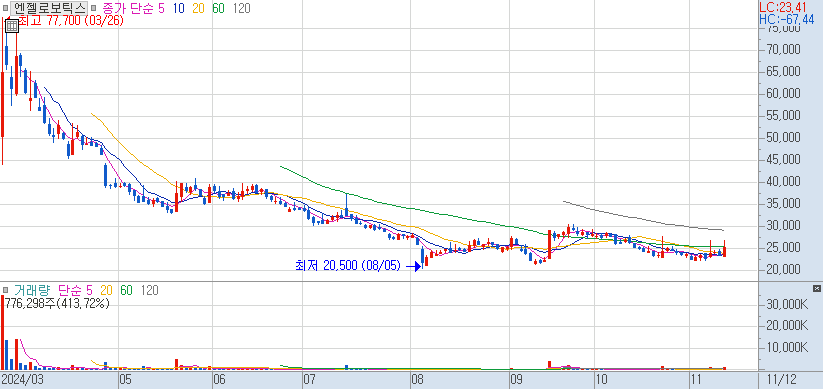Toggle the square before 거래량

pos(5,290)
